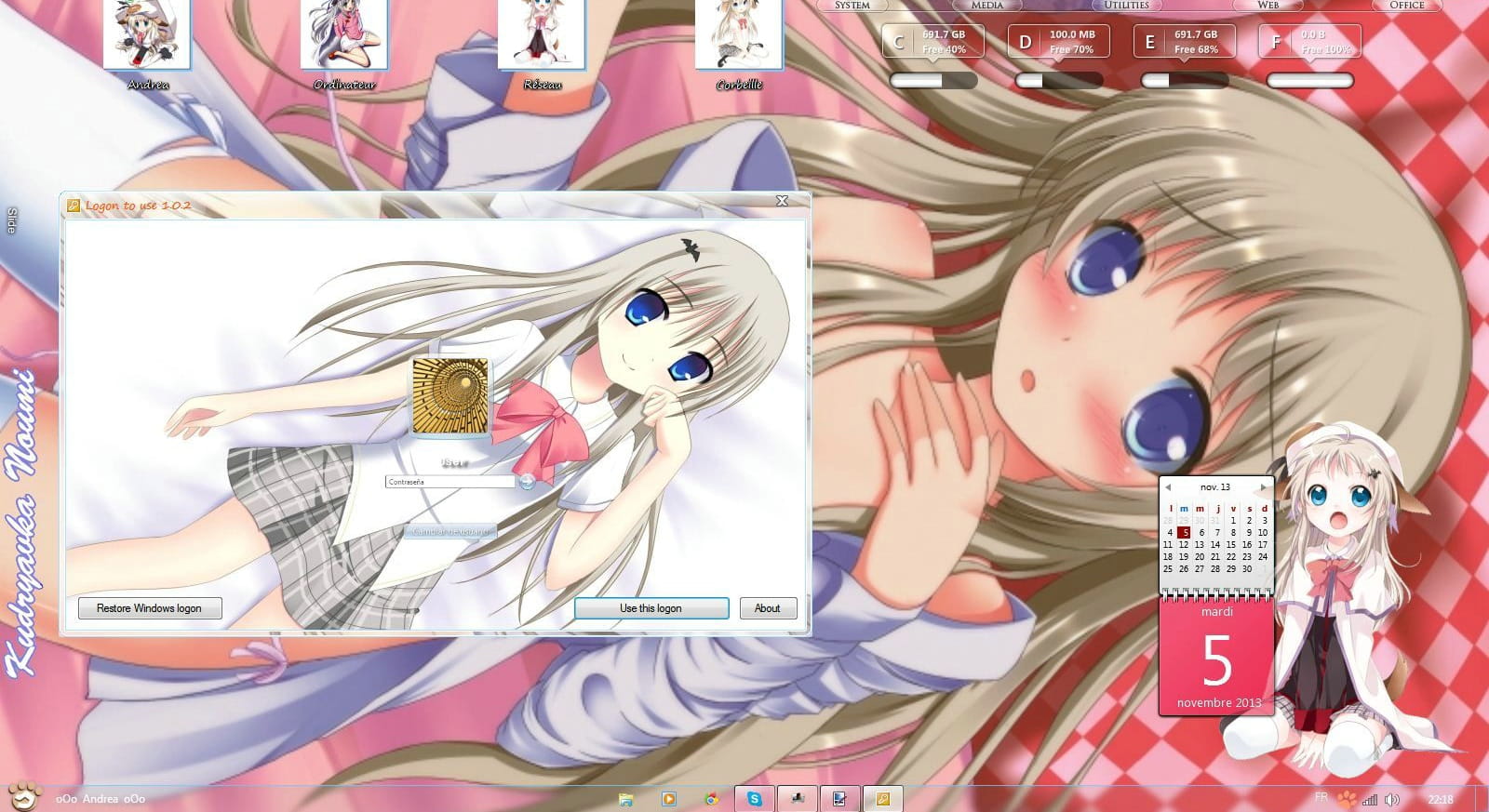Screen dimensions: 1489x812
Task: Click the D drive usage bar
Action: [x=1059, y=81]
